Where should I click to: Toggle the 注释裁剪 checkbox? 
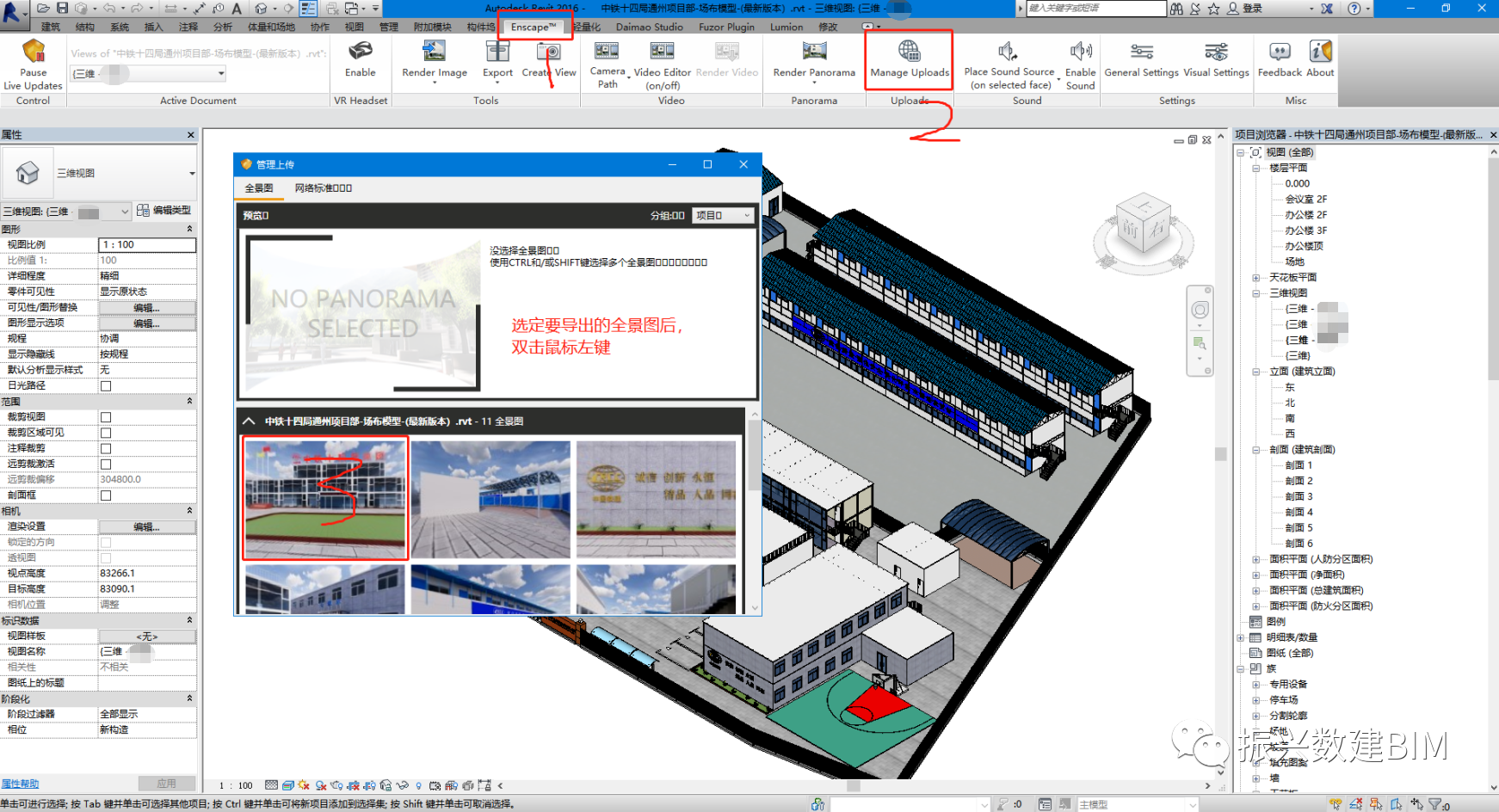106,448
